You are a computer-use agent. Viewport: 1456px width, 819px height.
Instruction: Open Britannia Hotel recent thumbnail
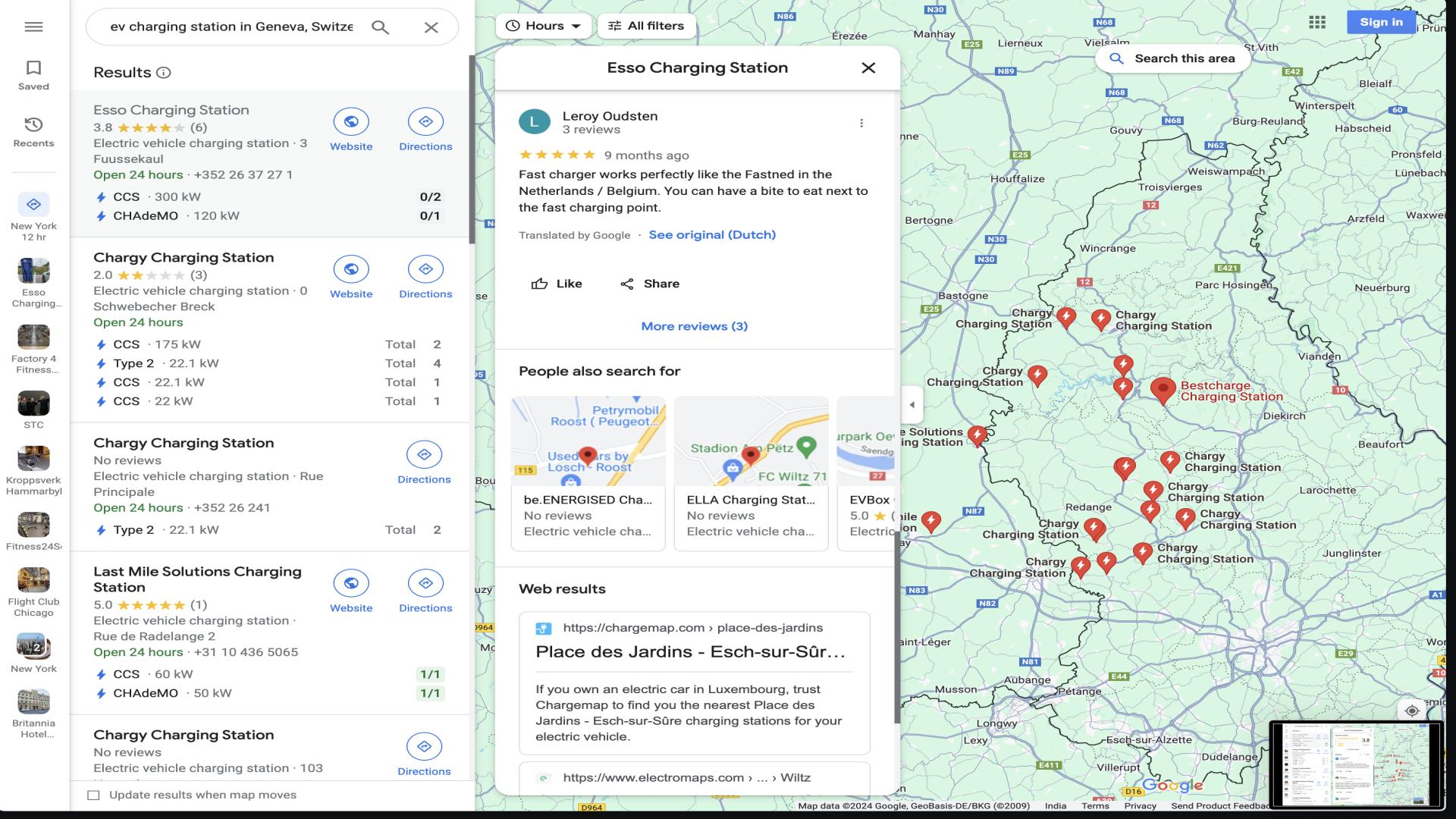[x=33, y=714]
